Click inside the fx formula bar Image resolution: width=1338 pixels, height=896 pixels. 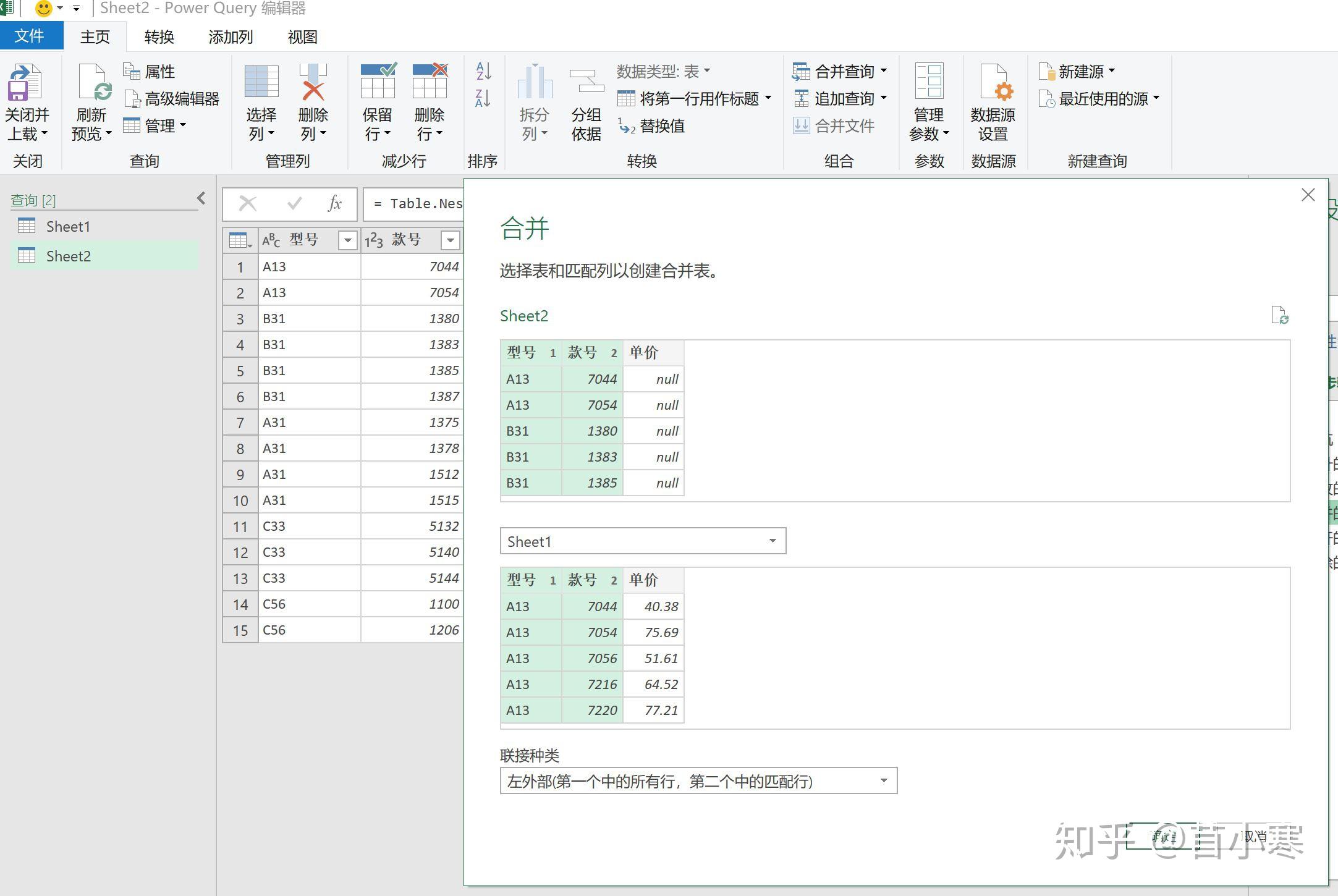(420, 203)
